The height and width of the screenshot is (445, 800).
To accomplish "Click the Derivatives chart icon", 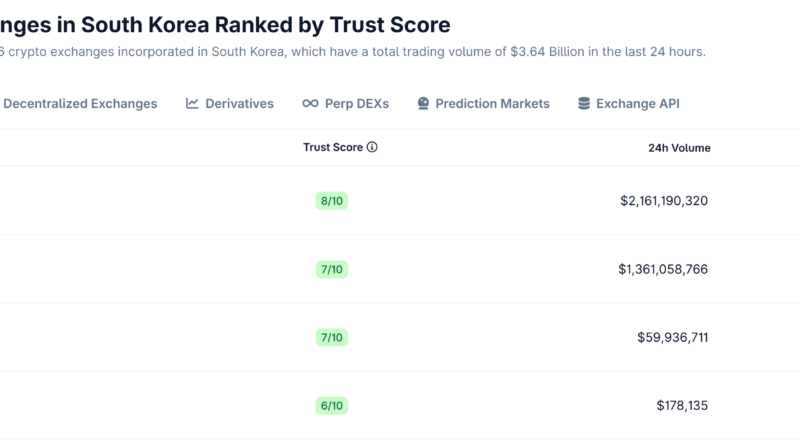I will coord(192,103).
